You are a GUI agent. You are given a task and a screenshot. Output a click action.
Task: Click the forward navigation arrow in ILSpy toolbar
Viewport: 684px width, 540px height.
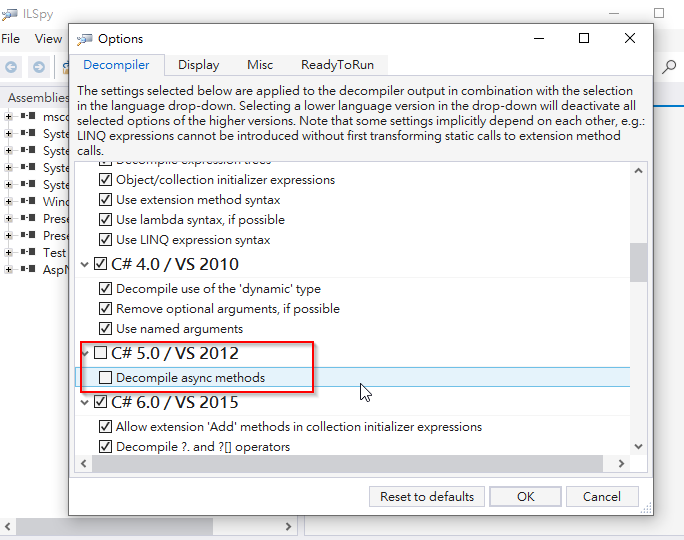point(39,67)
